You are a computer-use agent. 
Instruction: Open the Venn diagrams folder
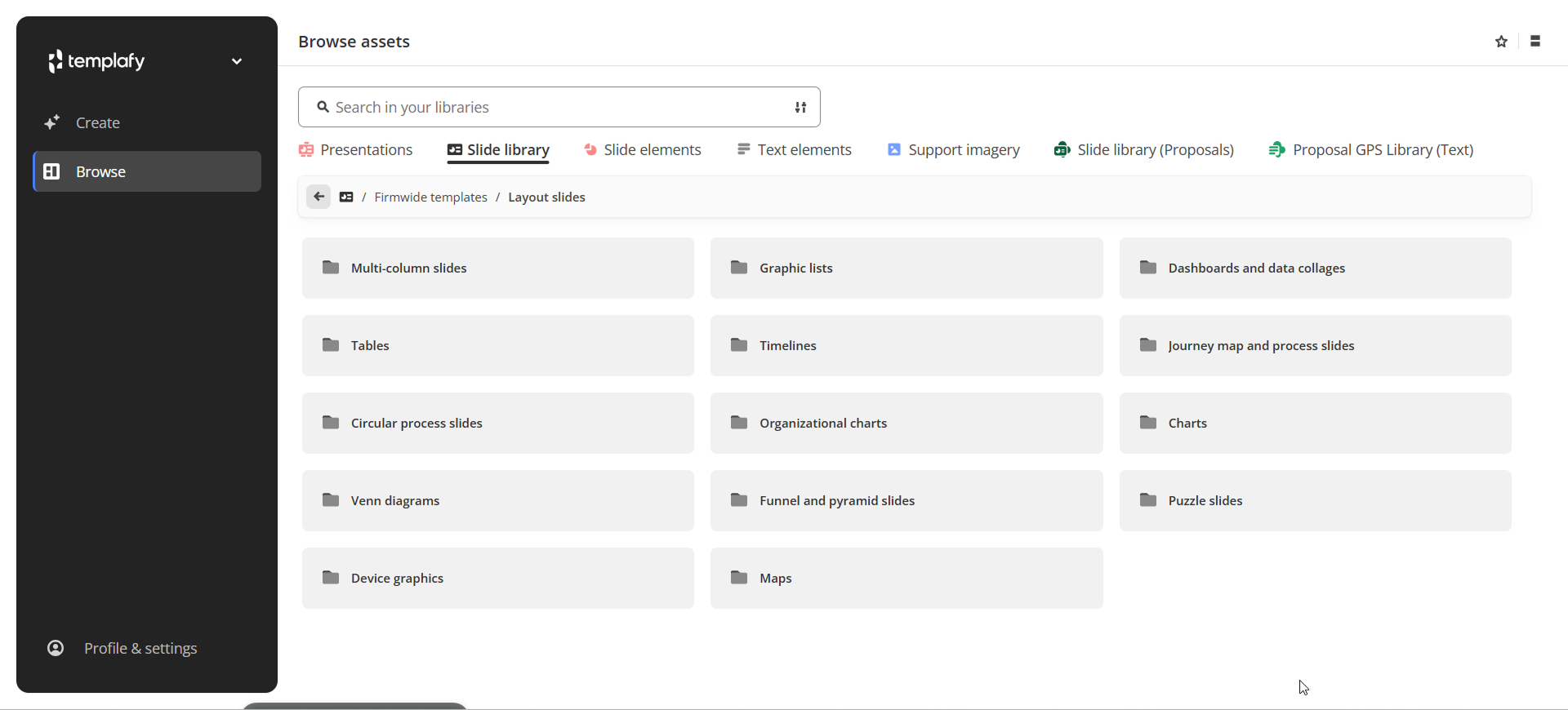point(498,500)
